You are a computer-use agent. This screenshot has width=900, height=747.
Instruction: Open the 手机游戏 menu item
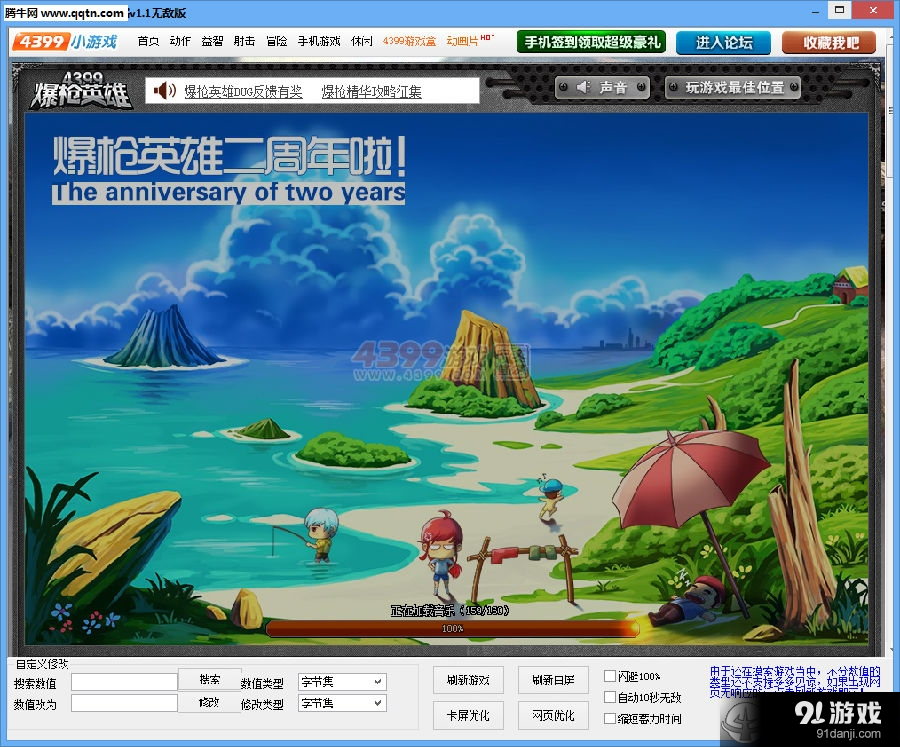[x=319, y=41]
